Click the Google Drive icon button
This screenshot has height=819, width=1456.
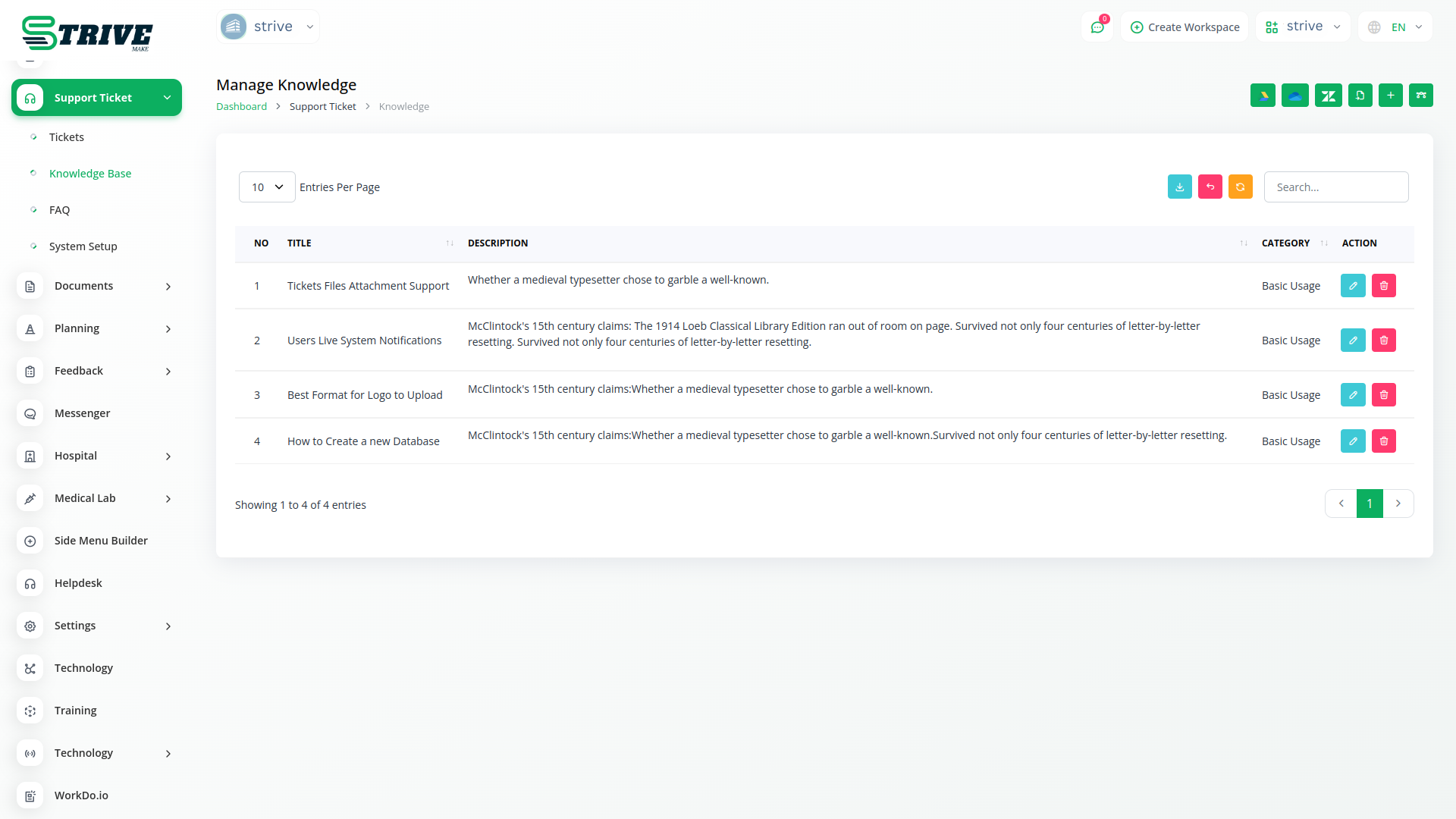pos(1263,96)
